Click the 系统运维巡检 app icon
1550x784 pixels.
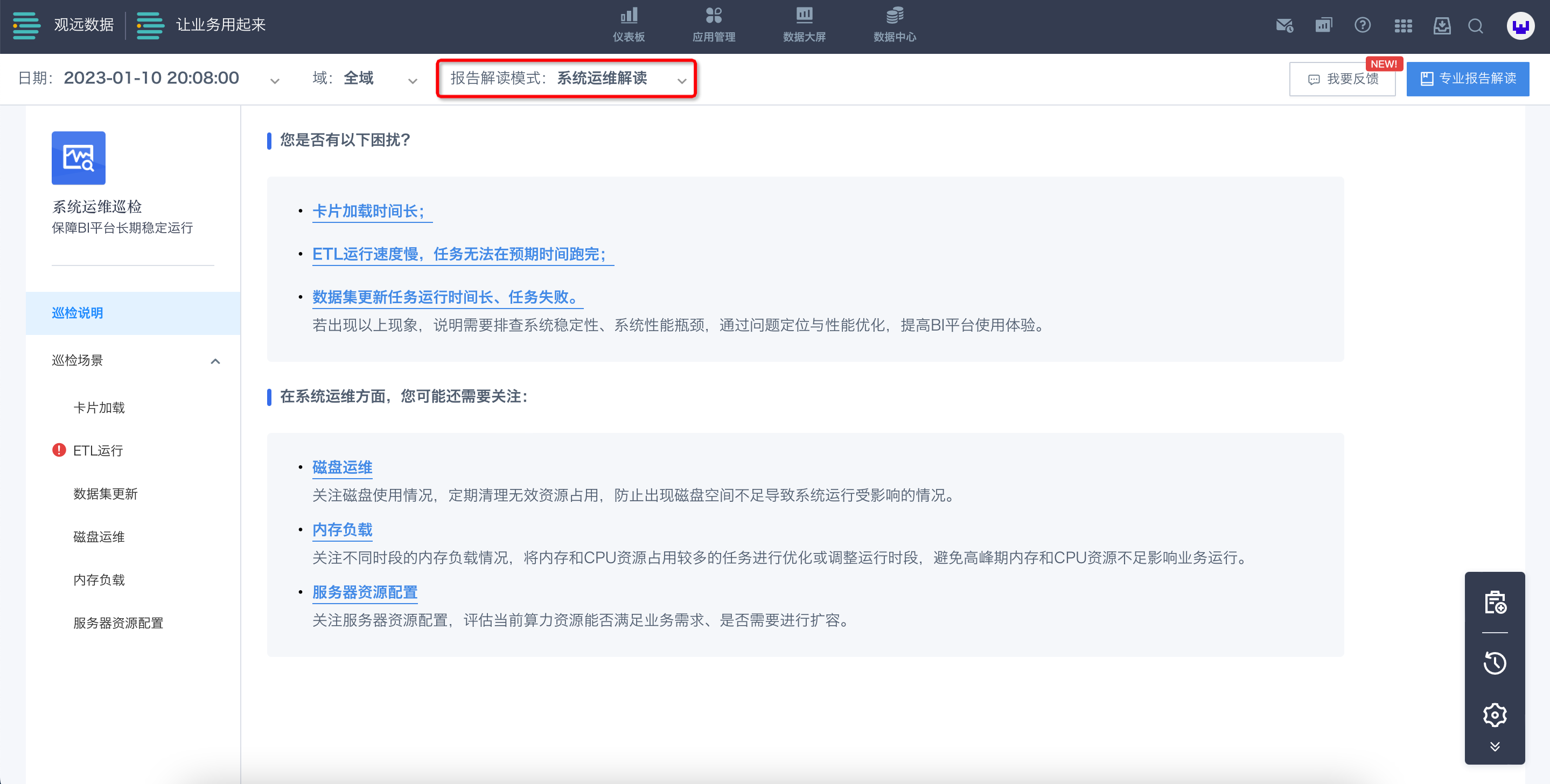(78, 158)
